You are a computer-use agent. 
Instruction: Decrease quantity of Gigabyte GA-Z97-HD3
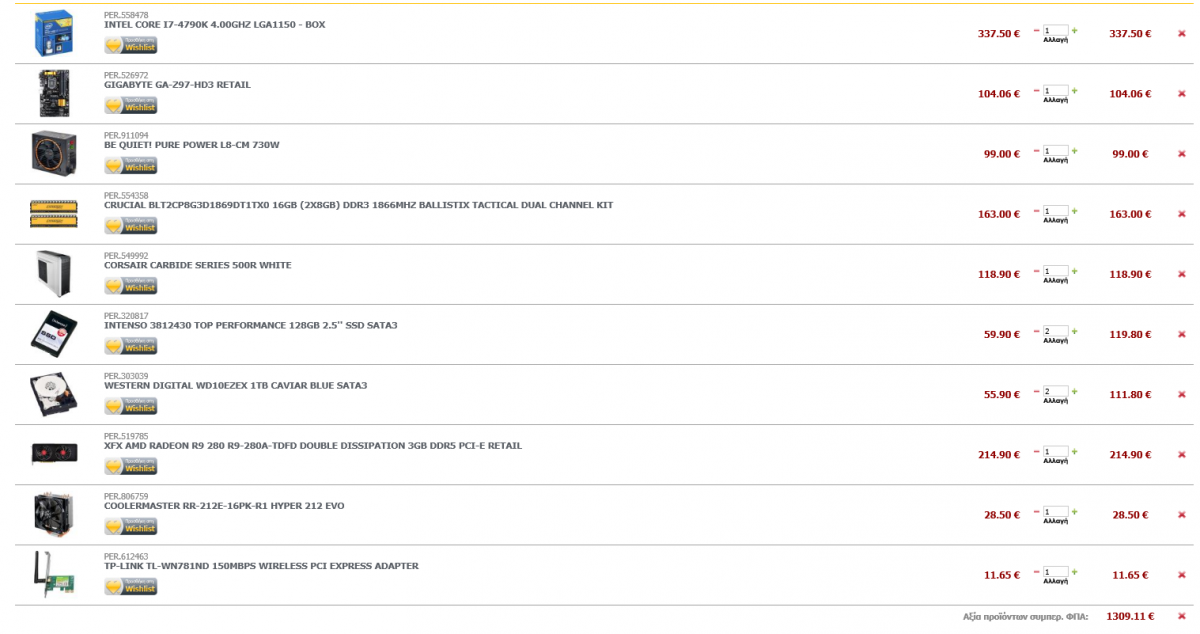[1036, 91]
